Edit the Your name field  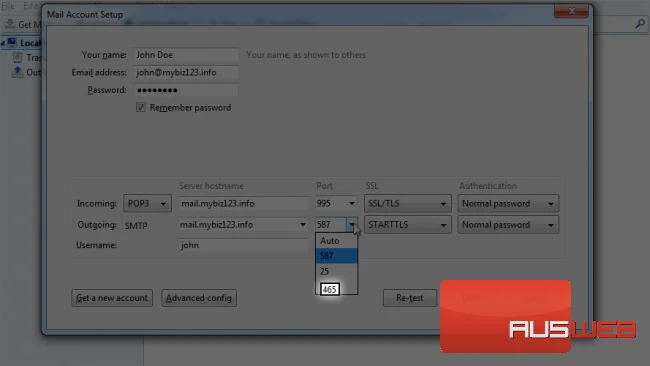pyautogui.click(x=186, y=55)
